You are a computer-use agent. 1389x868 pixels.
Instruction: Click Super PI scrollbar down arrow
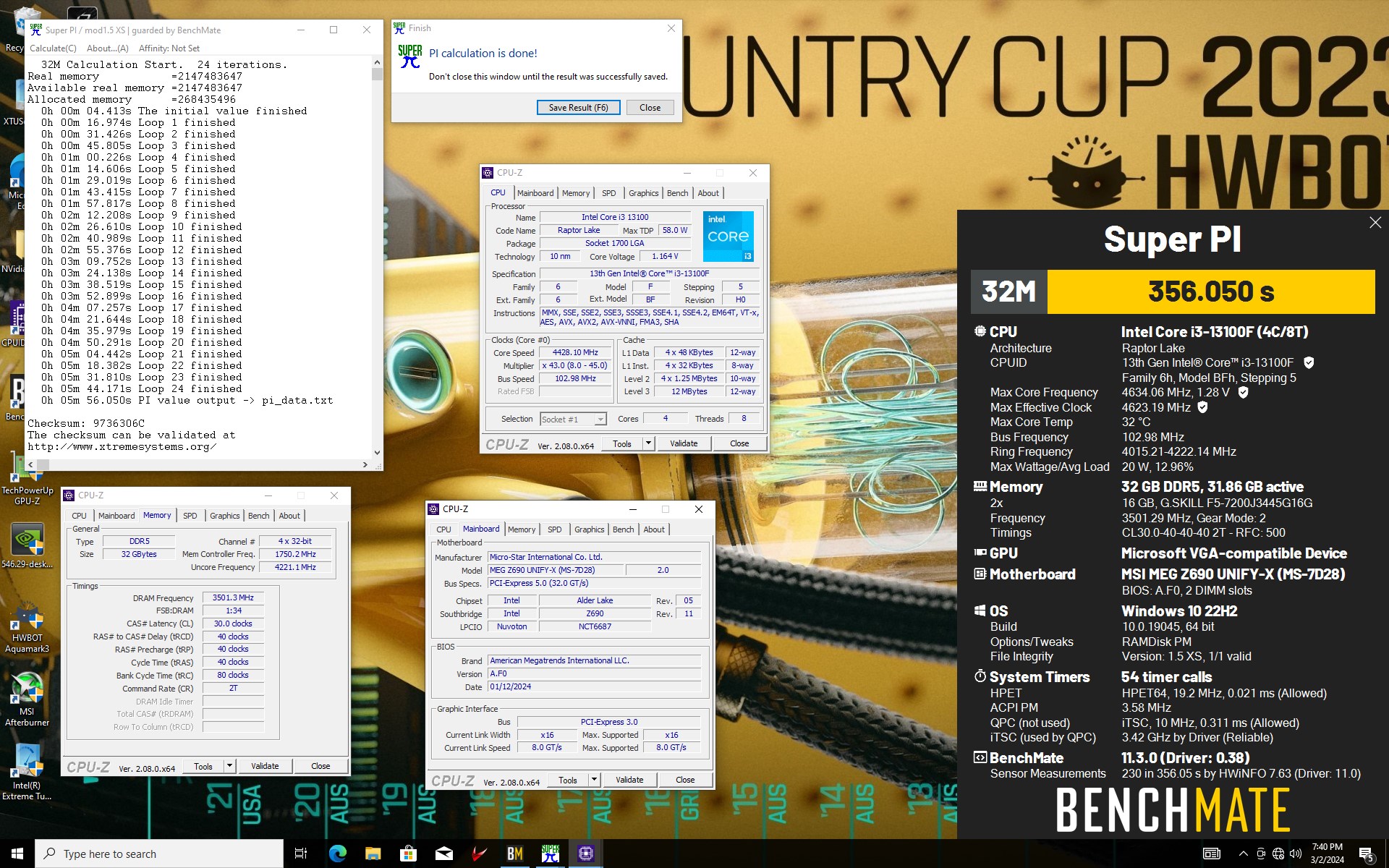(x=377, y=453)
